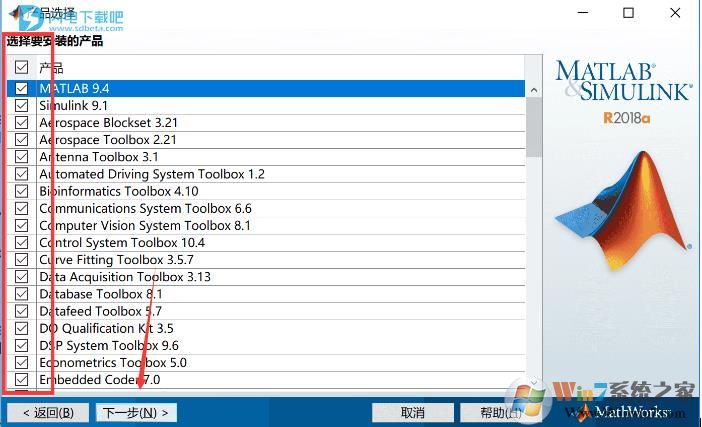The width and height of the screenshot is (702, 427).
Task: Toggle the Database Toolbox 8.1 checkbox
Action: tap(21, 294)
